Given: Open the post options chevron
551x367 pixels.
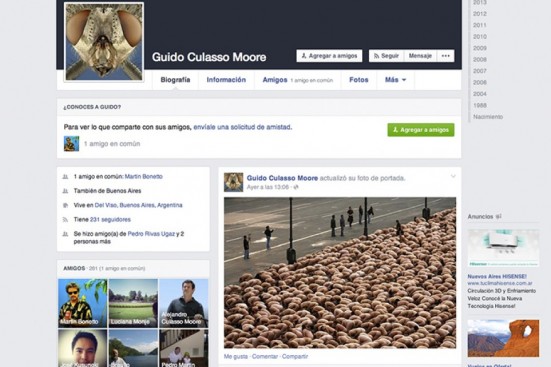Looking at the screenshot, I should coord(453,176).
